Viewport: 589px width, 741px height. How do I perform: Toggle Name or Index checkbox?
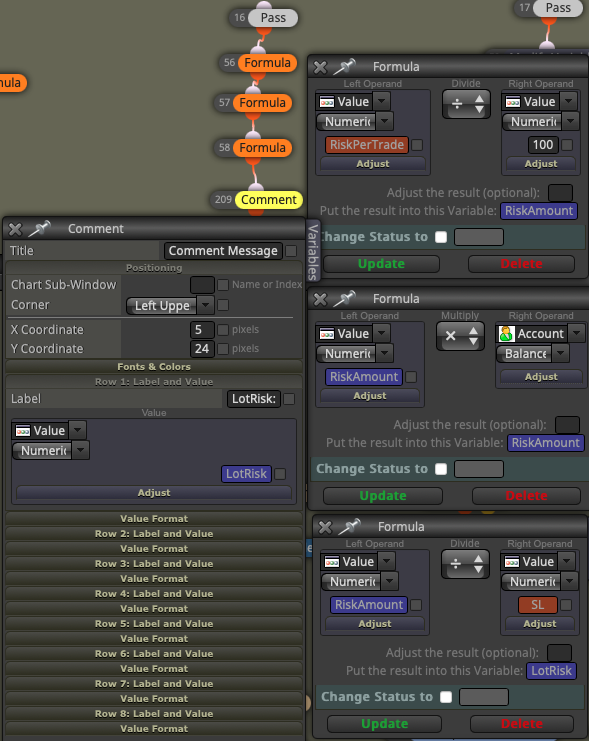click(x=223, y=284)
